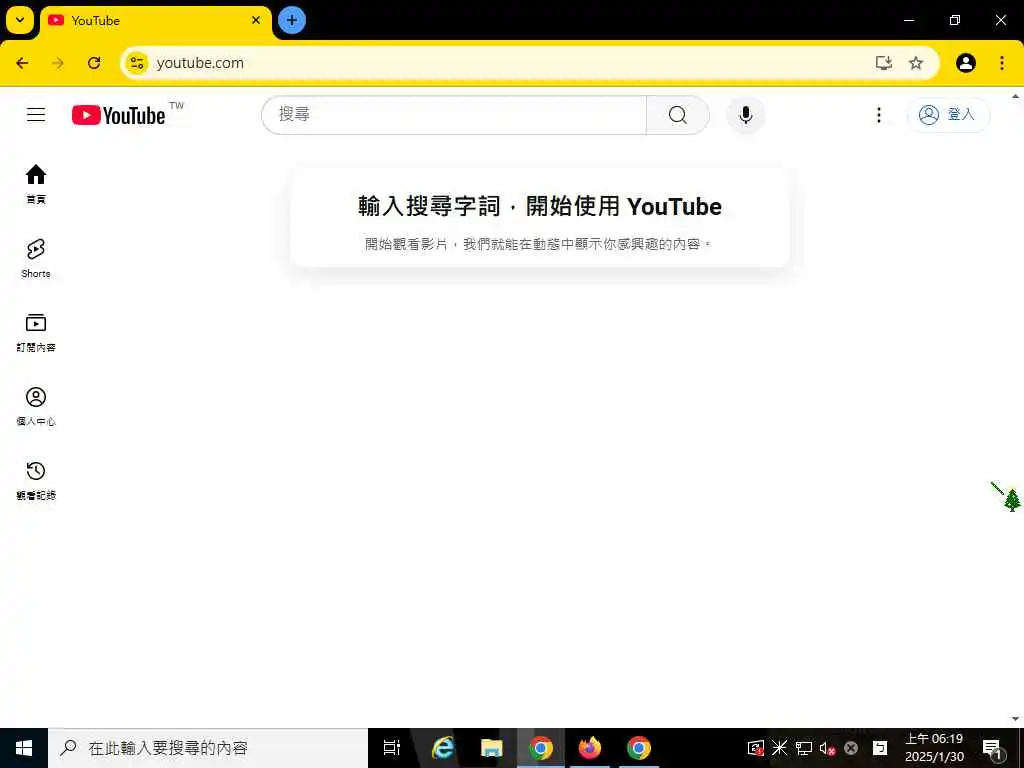Open Shorts in the sidebar

click(x=36, y=258)
